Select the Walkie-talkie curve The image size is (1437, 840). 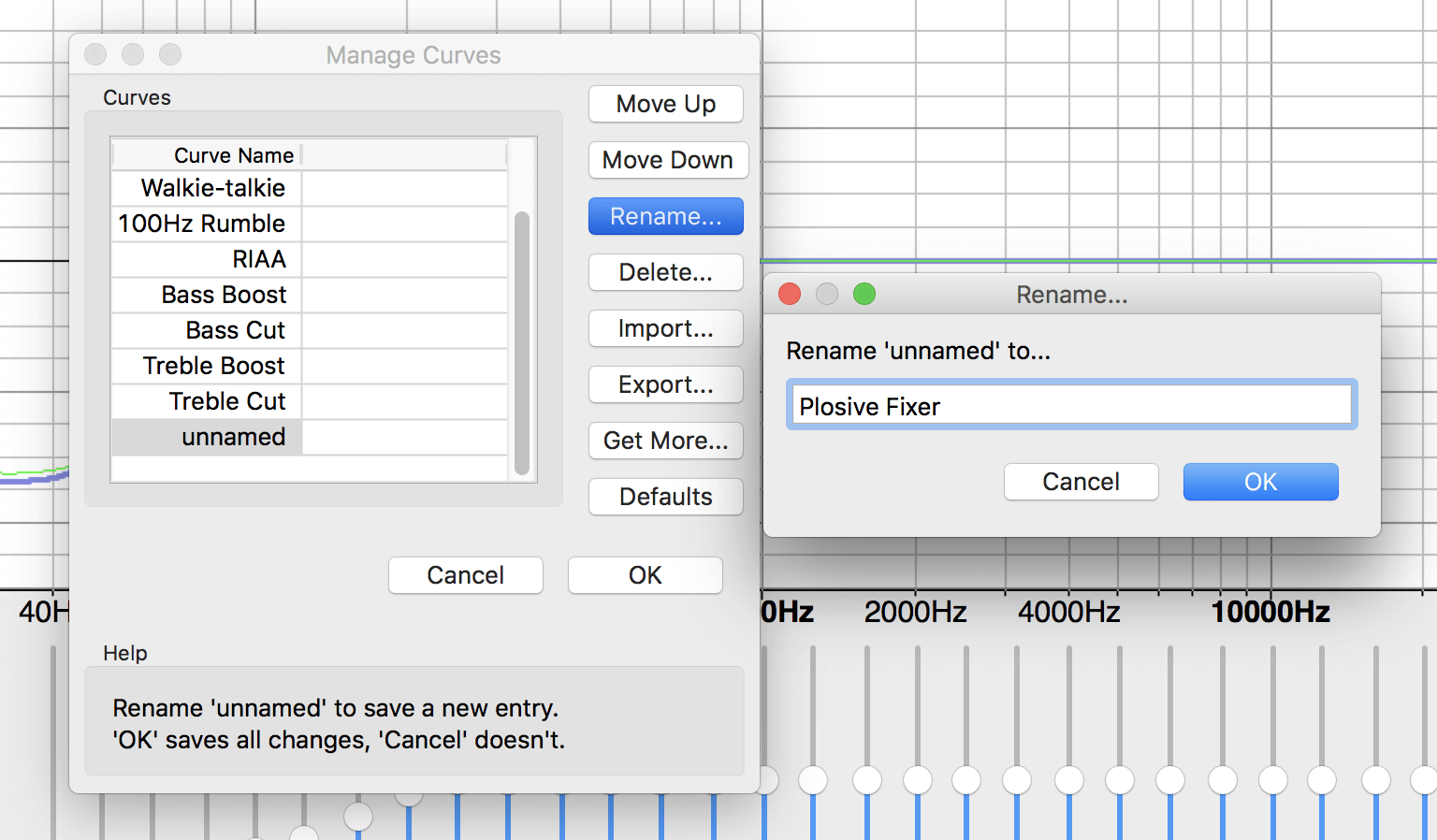click(212, 188)
